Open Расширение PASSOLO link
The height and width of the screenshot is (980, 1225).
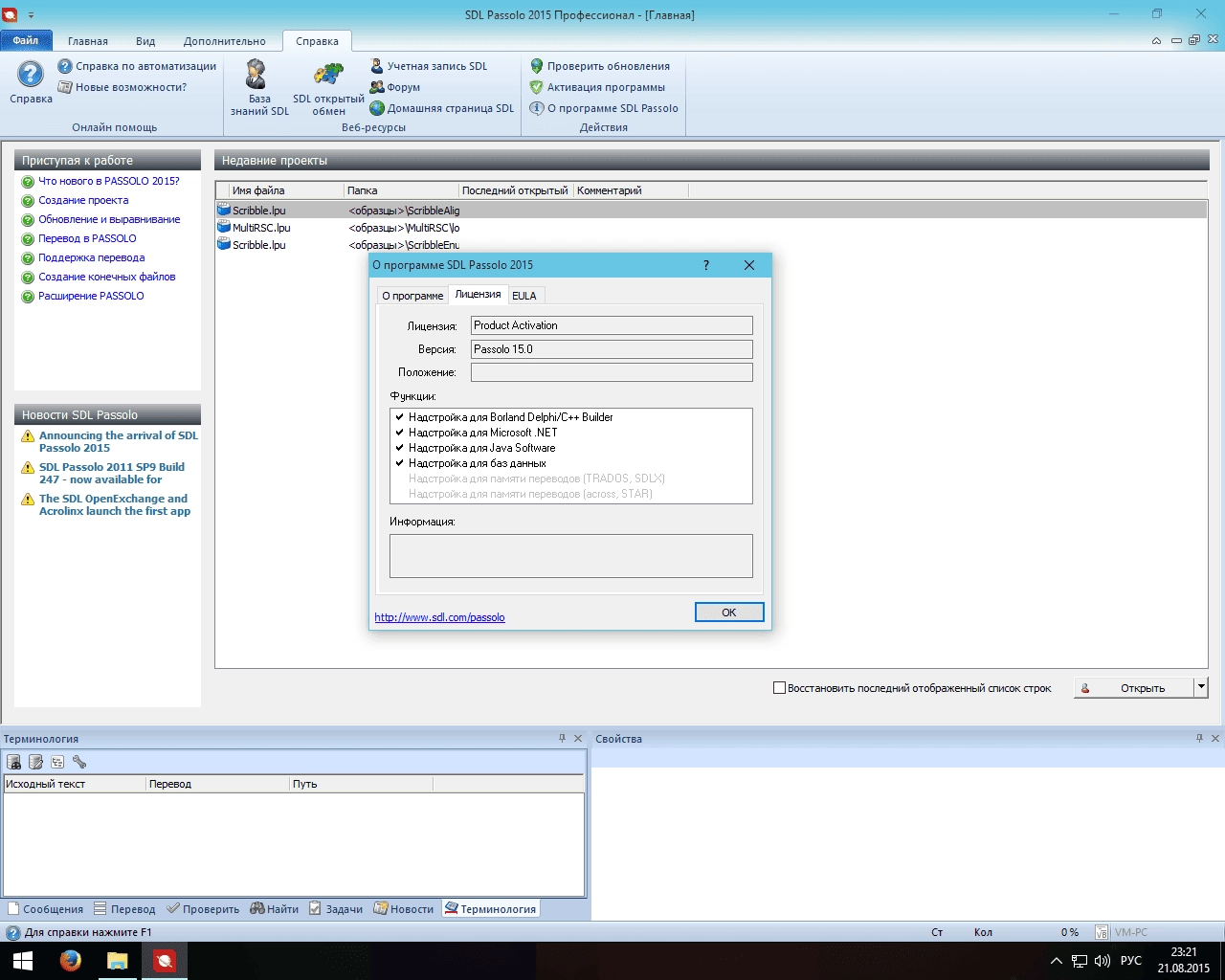(91, 296)
